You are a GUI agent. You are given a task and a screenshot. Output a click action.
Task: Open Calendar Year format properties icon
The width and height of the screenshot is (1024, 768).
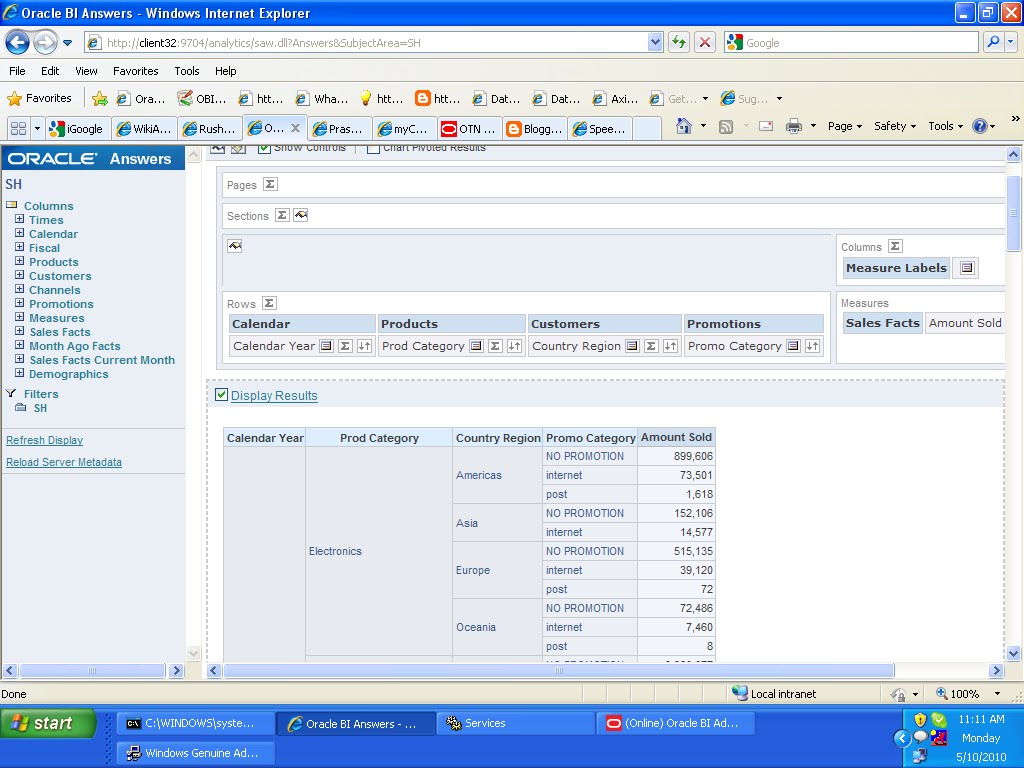pyautogui.click(x=326, y=346)
